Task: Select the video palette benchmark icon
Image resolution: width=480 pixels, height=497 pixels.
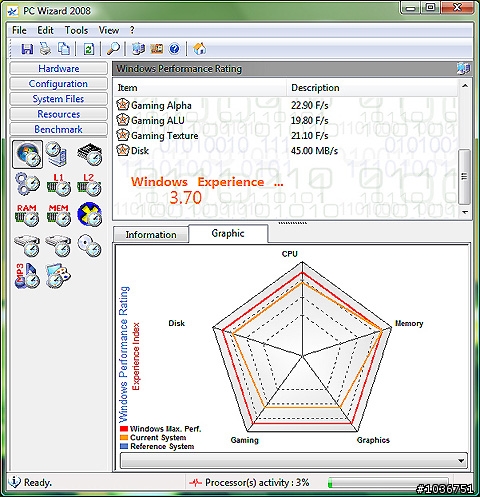Action: tap(58, 276)
